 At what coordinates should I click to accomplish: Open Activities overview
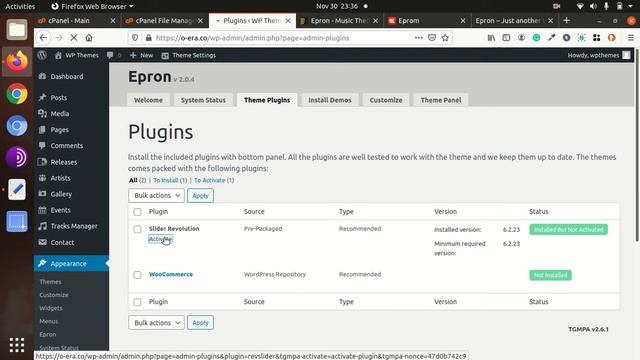(20, 7)
